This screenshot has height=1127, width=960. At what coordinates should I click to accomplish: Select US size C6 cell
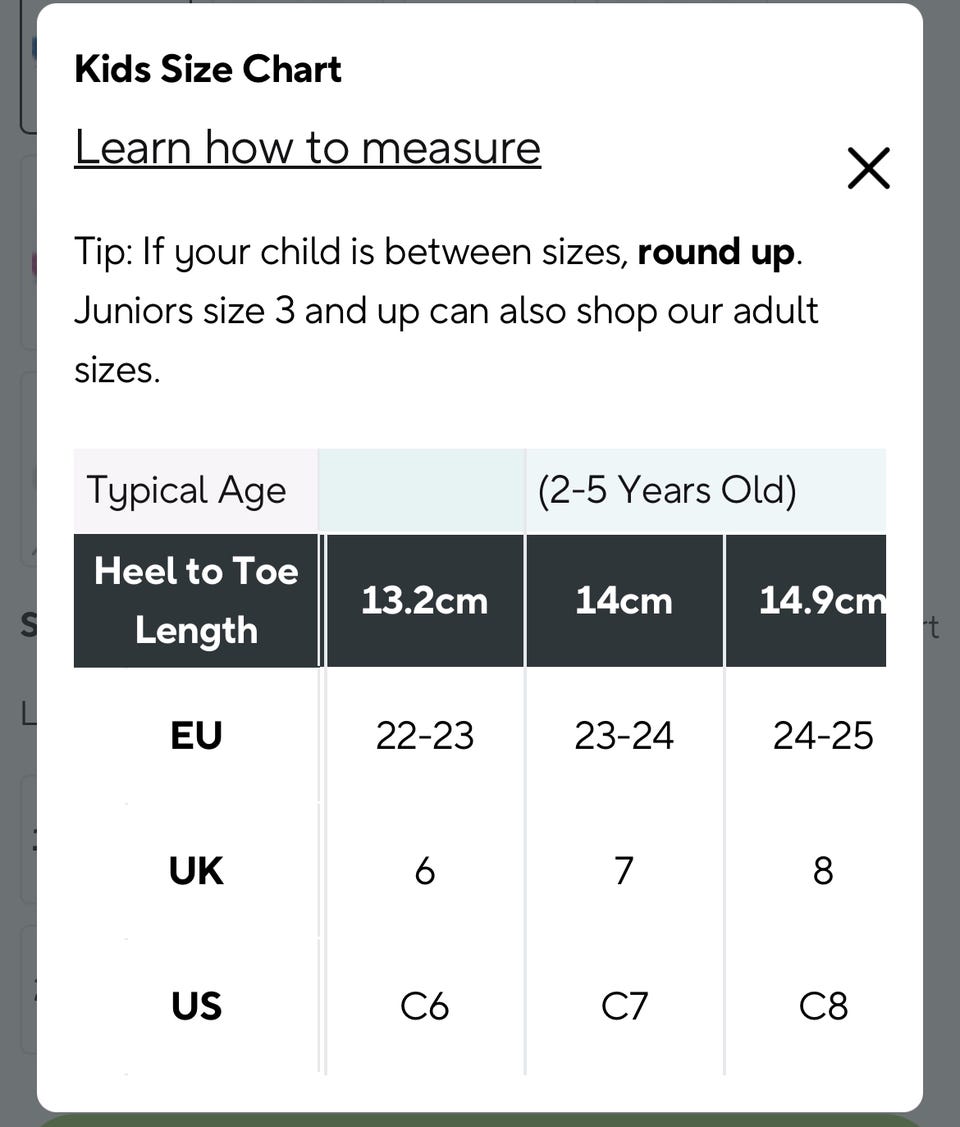point(424,1005)
